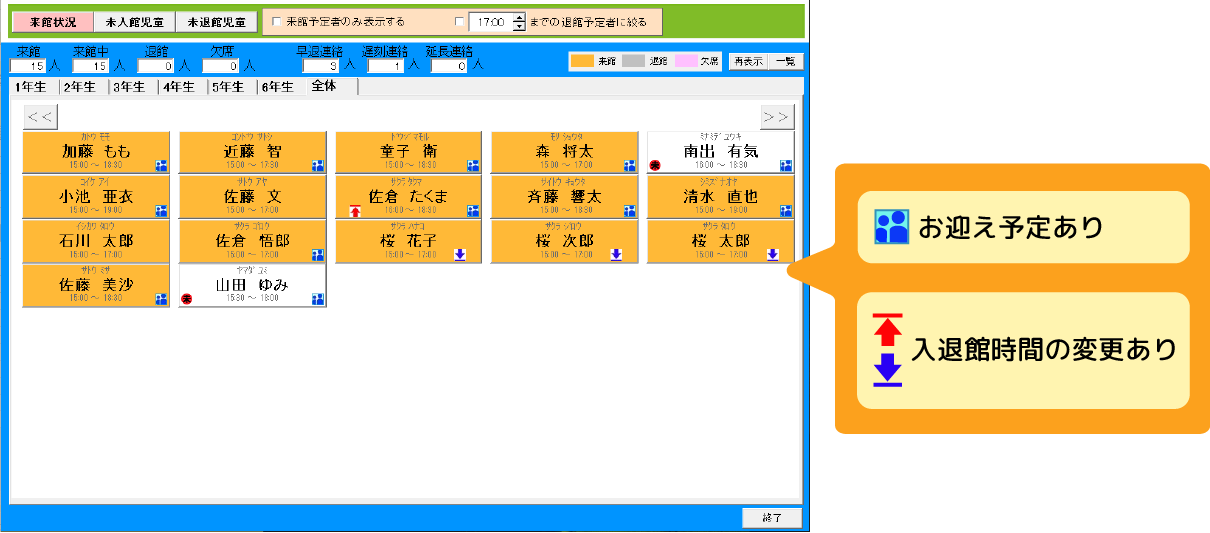Click pickup icon on 小池 亜衣 card
This screenshot has width=1210, height=533.
click(161, 211)
